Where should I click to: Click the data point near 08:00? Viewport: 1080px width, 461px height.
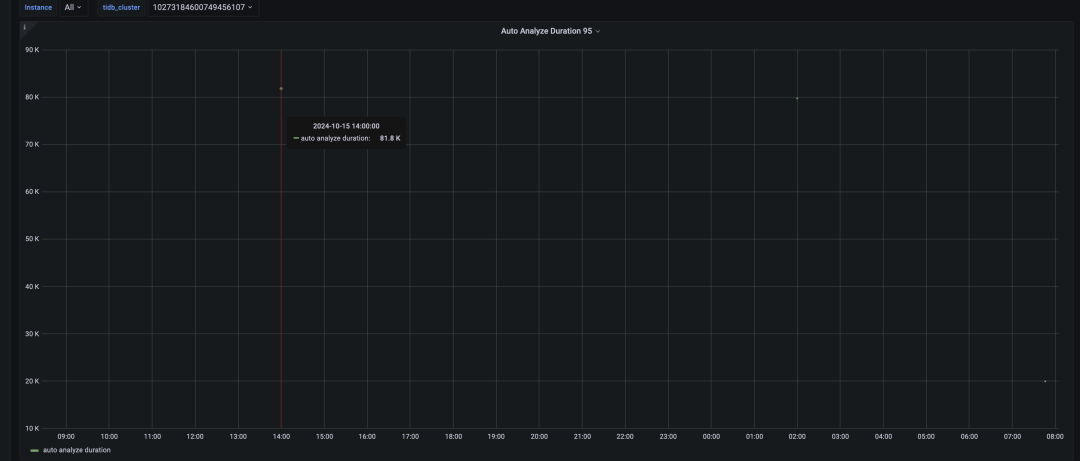(x=1045, y=381)
